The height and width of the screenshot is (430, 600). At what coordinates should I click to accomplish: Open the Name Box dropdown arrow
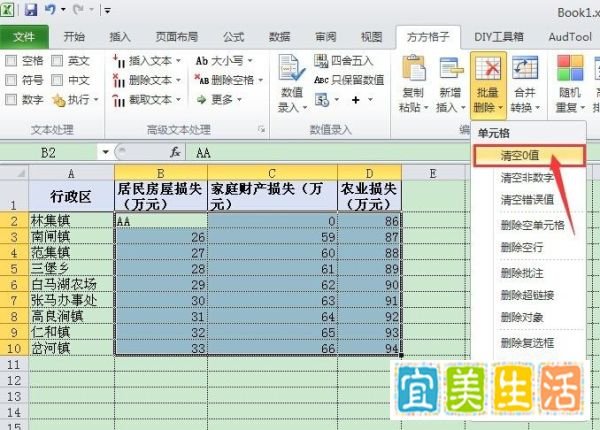coord(105,153)
